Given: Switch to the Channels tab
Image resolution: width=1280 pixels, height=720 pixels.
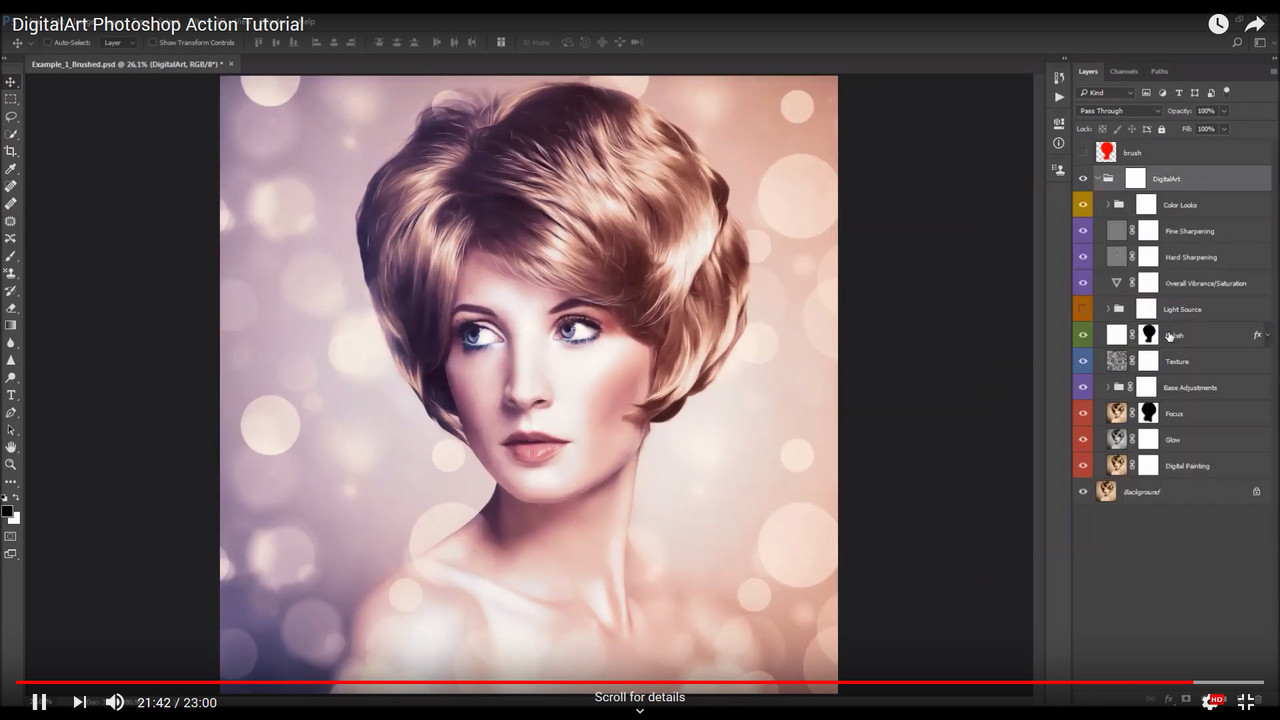Looking at the screenshot, I should coord(1123,72).
